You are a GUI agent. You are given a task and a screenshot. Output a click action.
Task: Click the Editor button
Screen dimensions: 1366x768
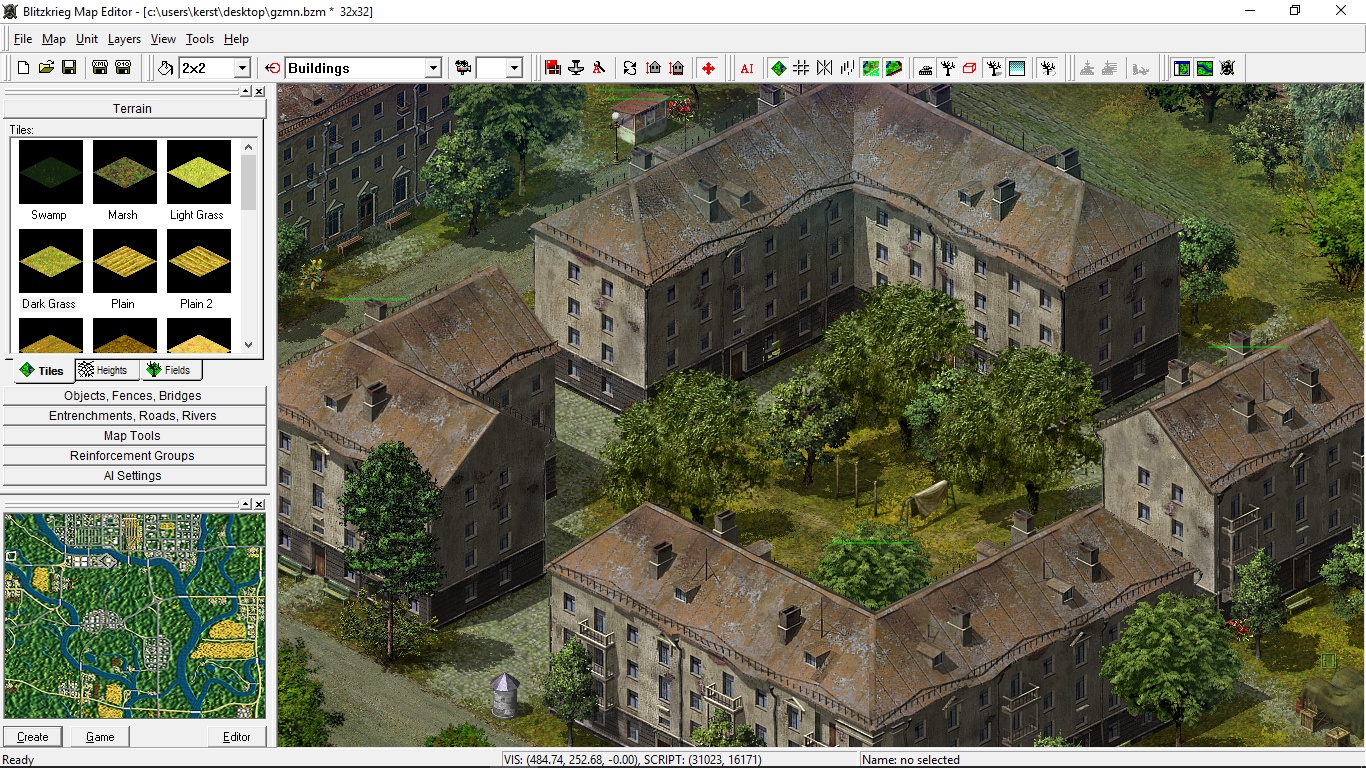pos(237,737)
